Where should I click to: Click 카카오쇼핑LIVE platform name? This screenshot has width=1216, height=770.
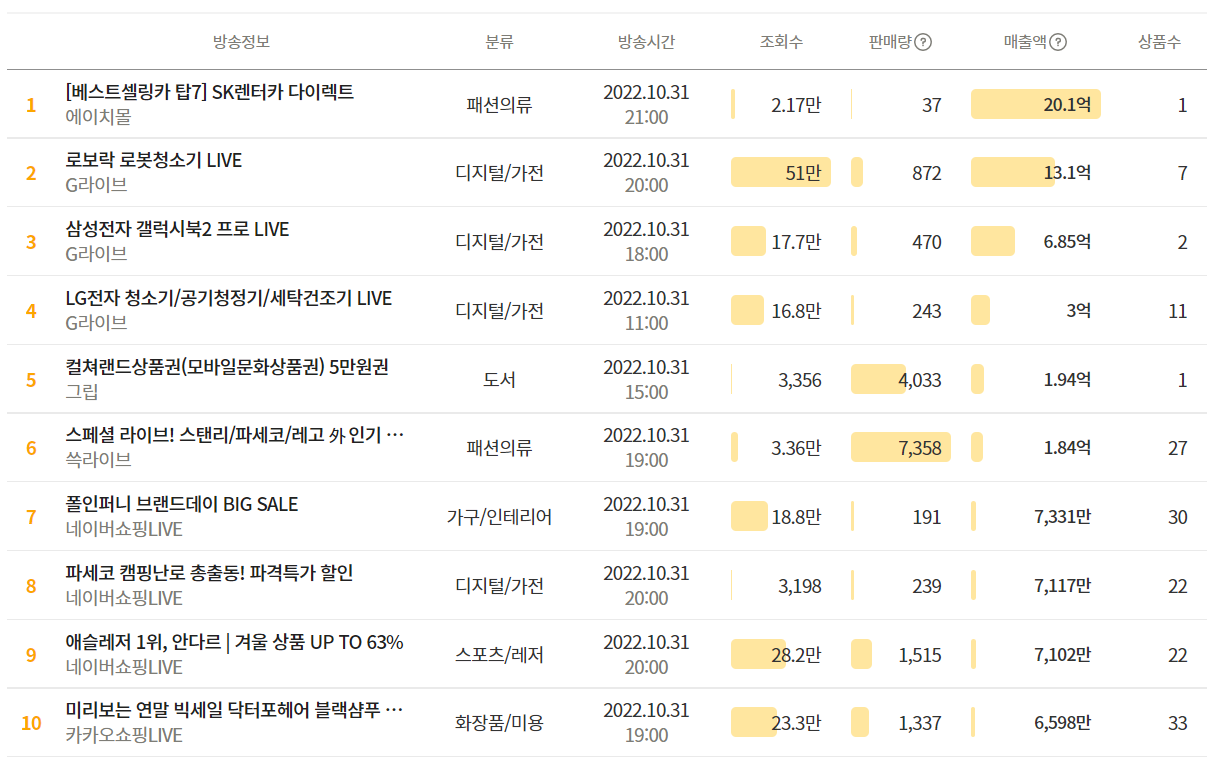[124, 735]
